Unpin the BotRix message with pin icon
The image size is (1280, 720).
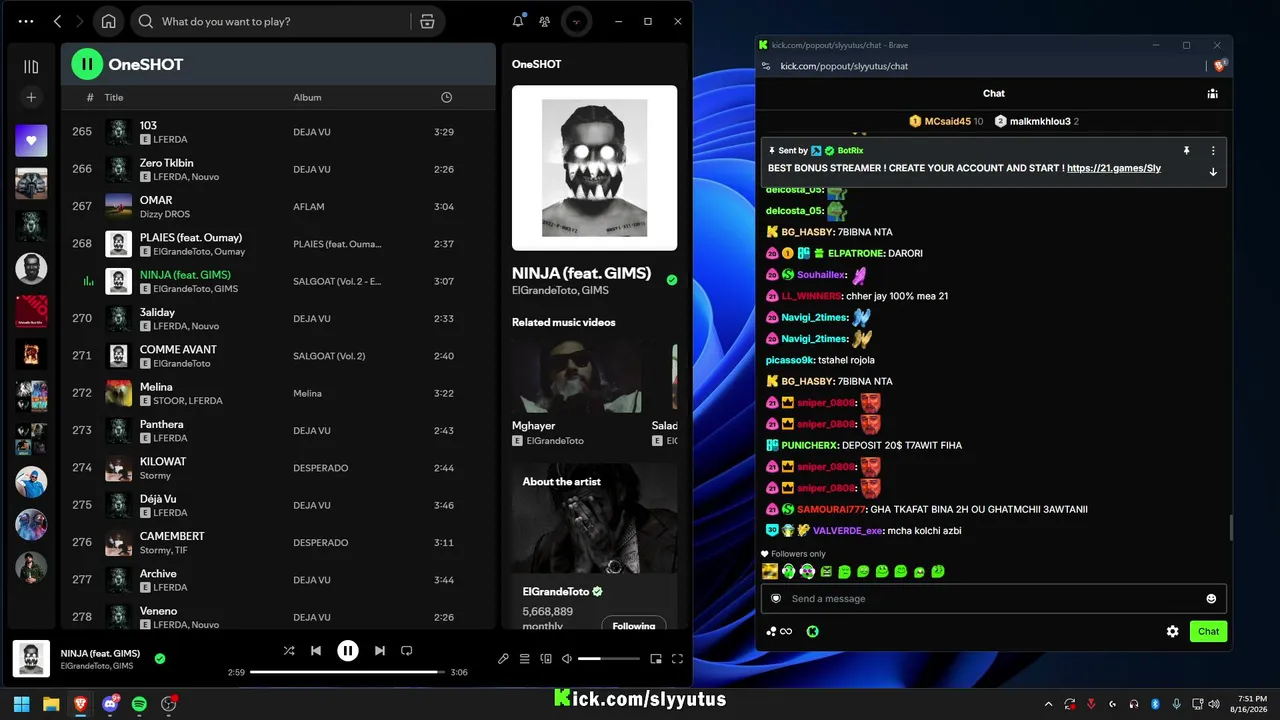pos(1187,151)
